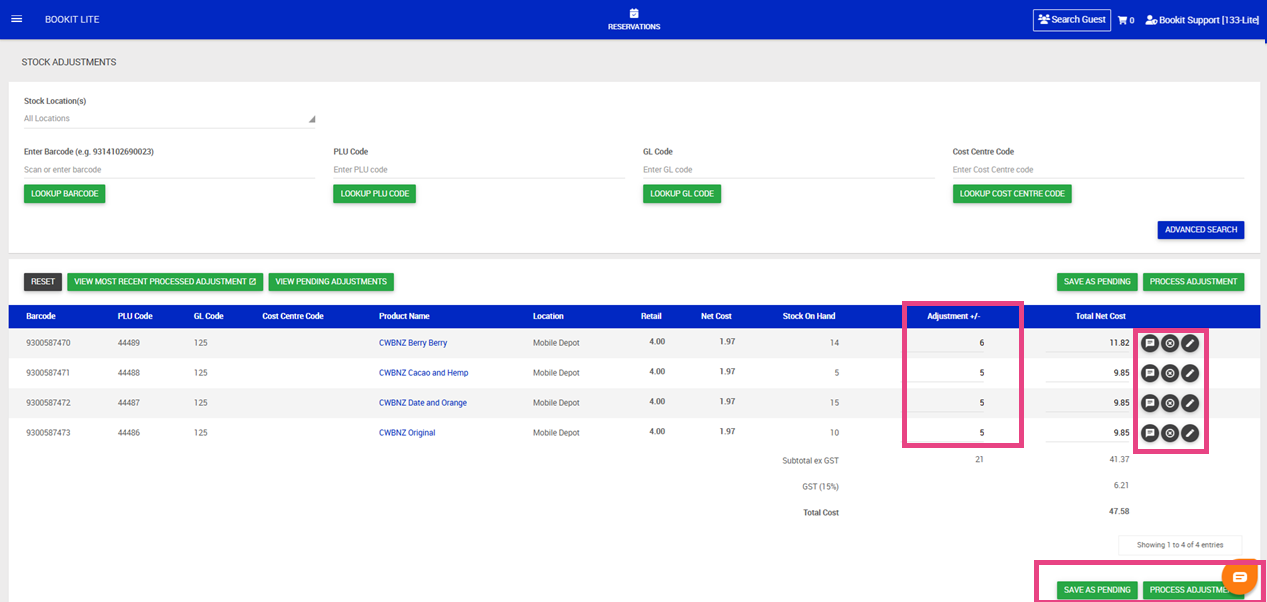Image resolution: width=1267 pixels, height=602 pixels.
Task: Open CWBNZ Original product link
Action: coord(407,433)
